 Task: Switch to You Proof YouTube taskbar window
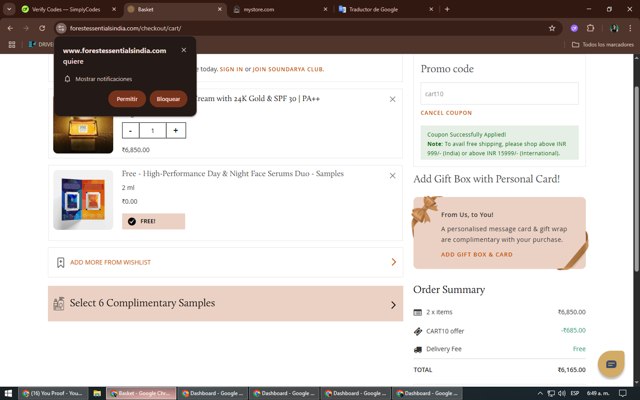53,393
